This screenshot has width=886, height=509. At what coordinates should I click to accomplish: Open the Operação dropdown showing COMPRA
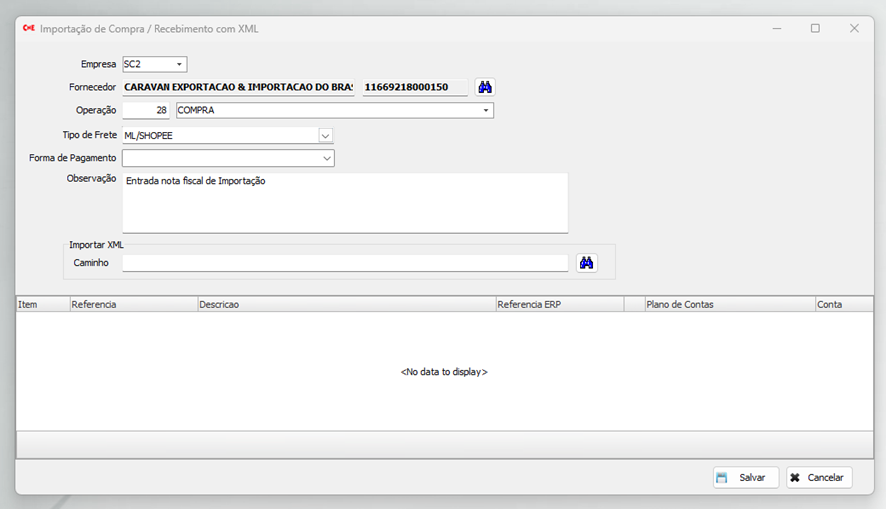tap(485, 110)
